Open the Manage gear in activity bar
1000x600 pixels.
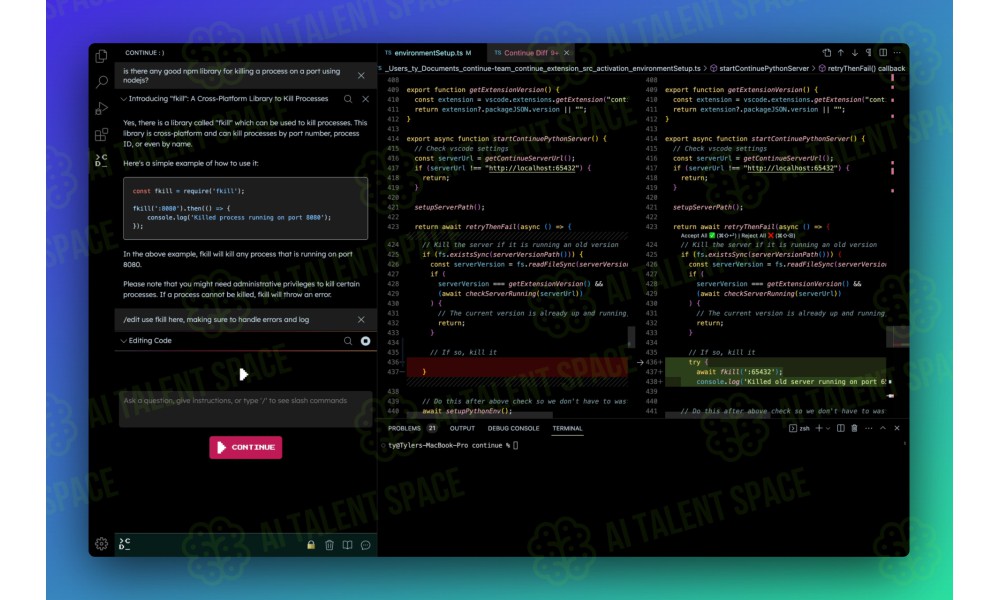coord(101,543)
